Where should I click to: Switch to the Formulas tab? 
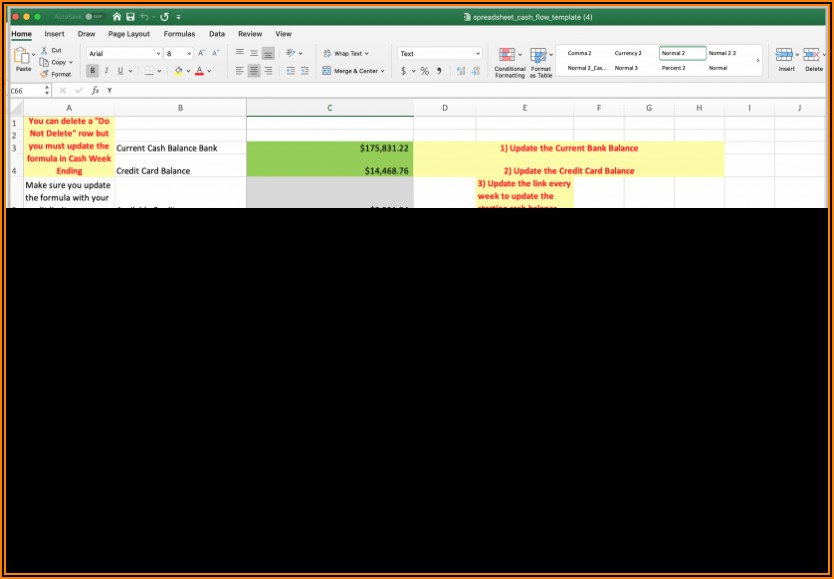coord(179,34)
